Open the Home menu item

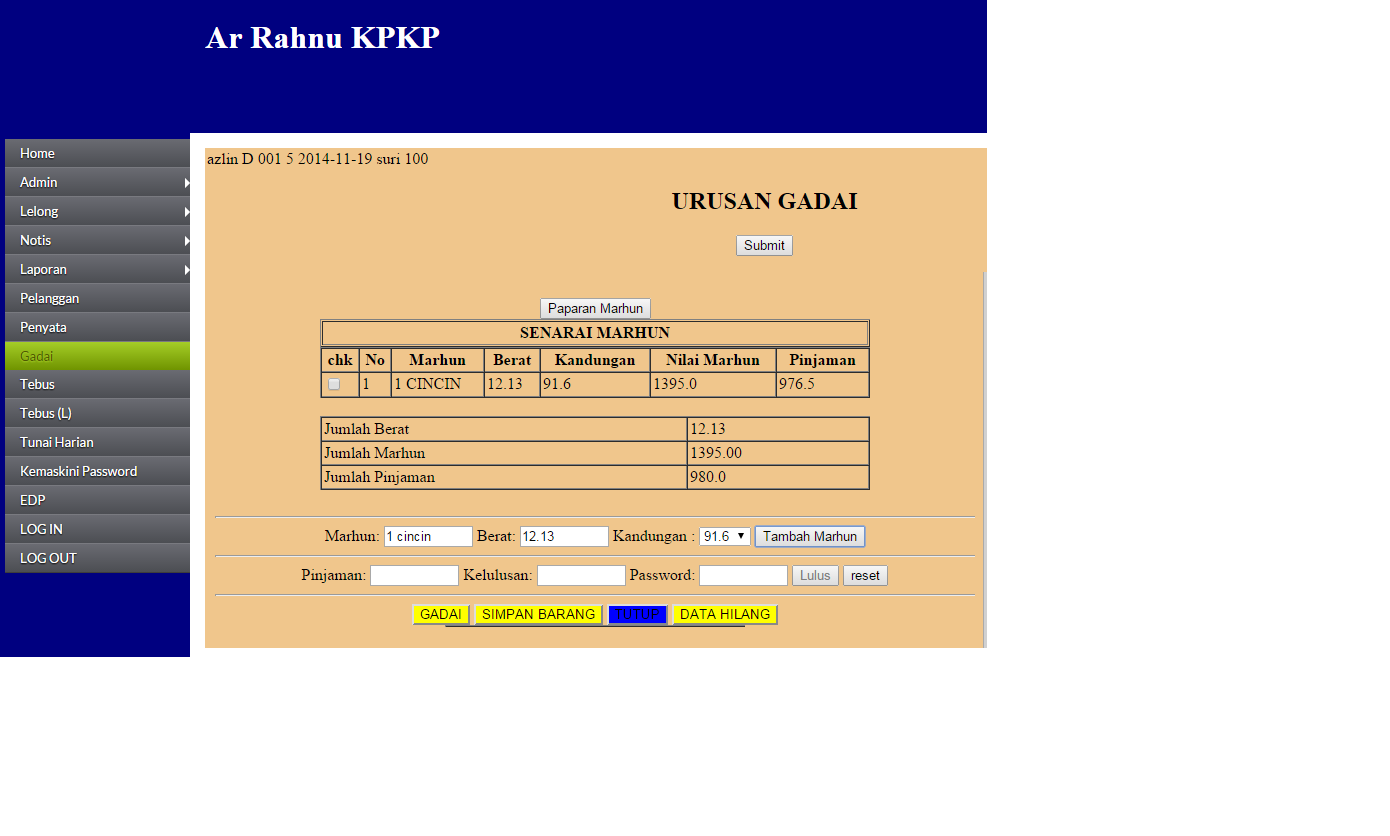97,153
